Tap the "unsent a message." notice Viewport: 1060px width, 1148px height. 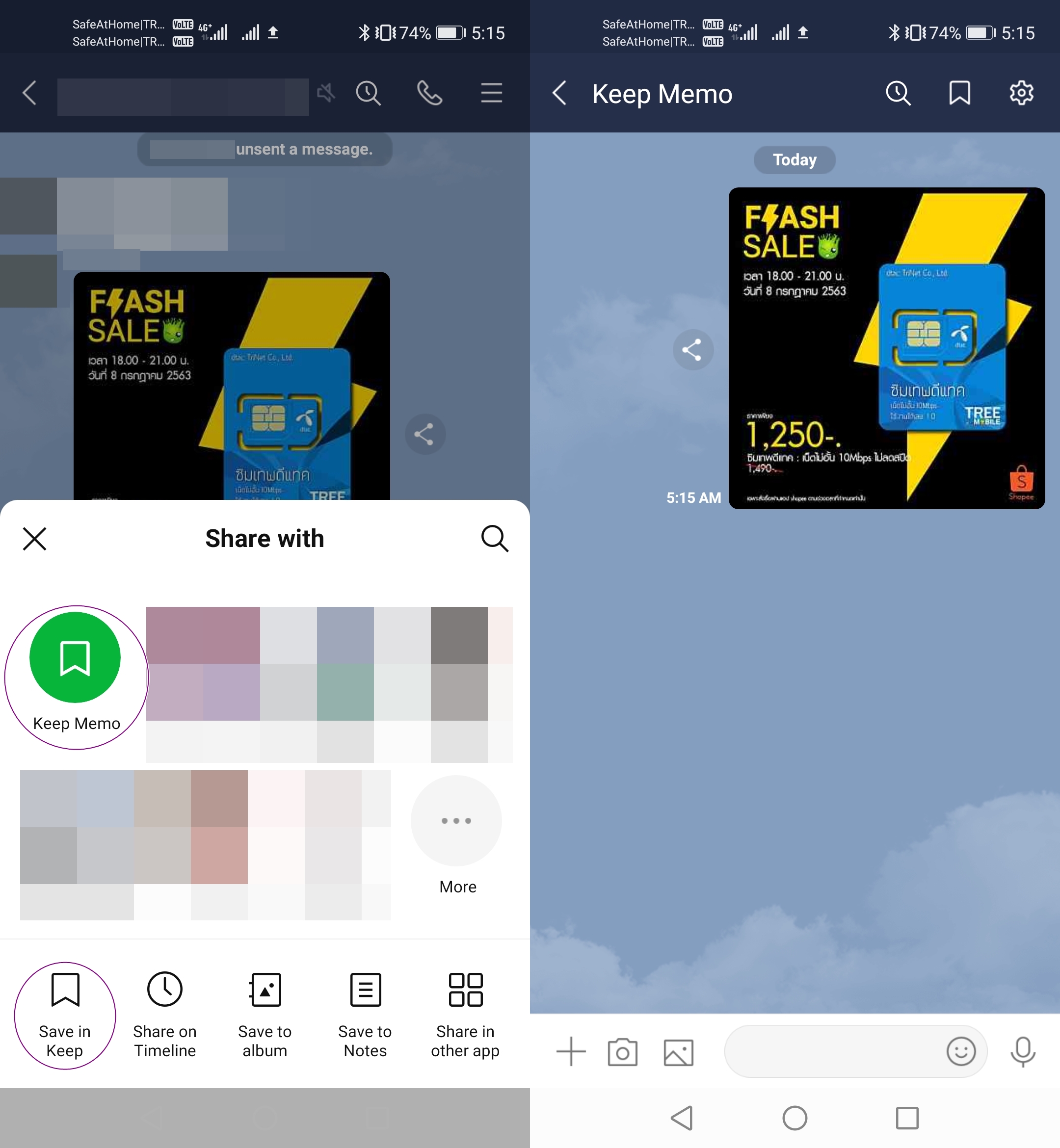[265, 149]
